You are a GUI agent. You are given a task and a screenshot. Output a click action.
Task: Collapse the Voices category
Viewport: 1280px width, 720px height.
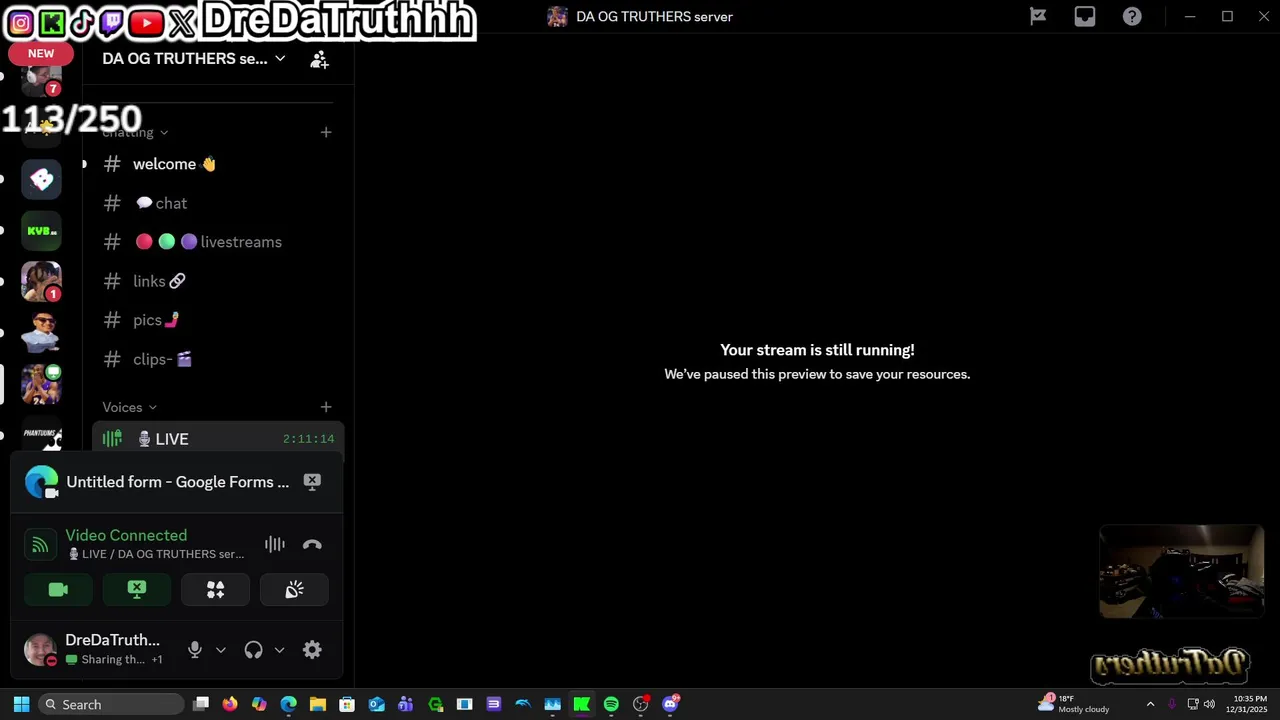click(130, 407)
